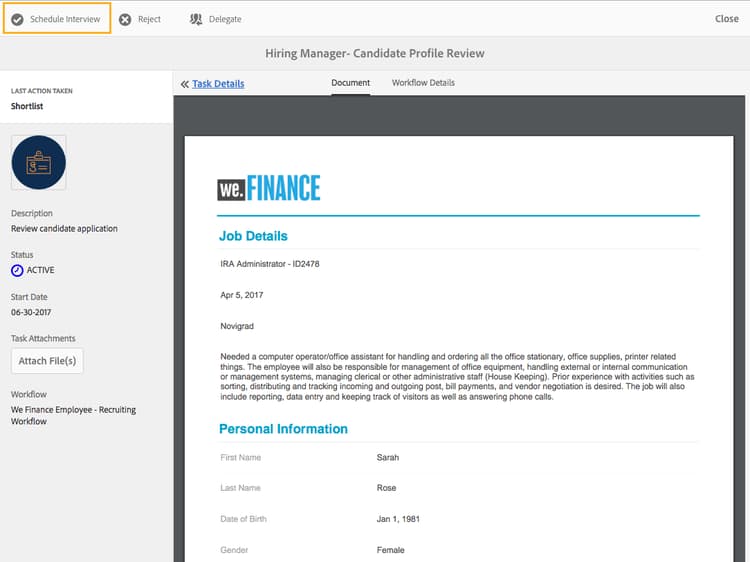Select the Novigrad location text
The width and height of the screenshot is (750, 562).
coord(237,326)
